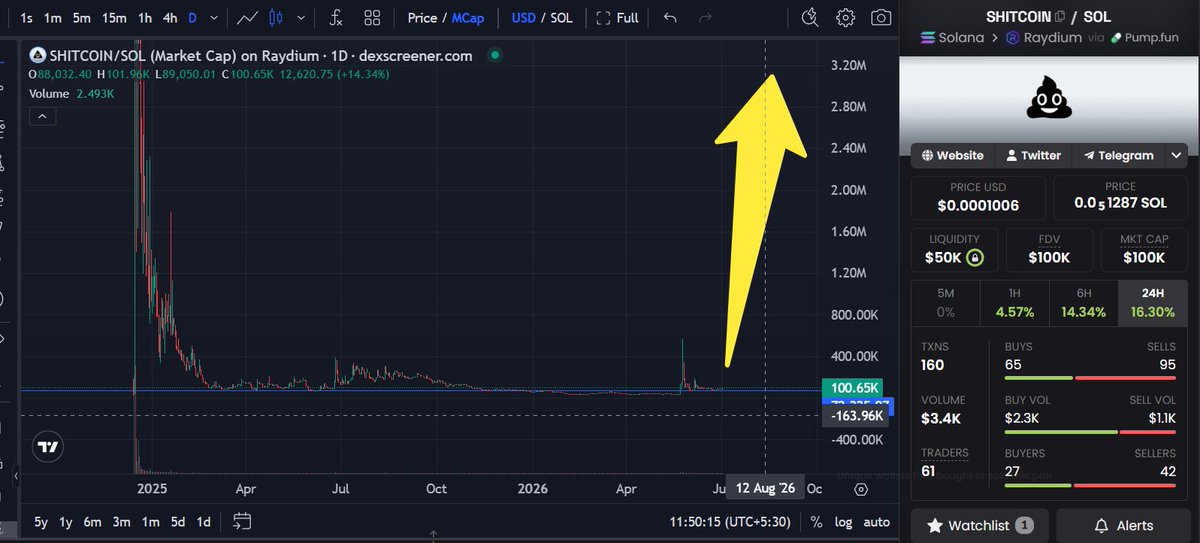This screenshot has width=1200, height=543.
Task: Click the TradingView logo
Action: [48, 447]
